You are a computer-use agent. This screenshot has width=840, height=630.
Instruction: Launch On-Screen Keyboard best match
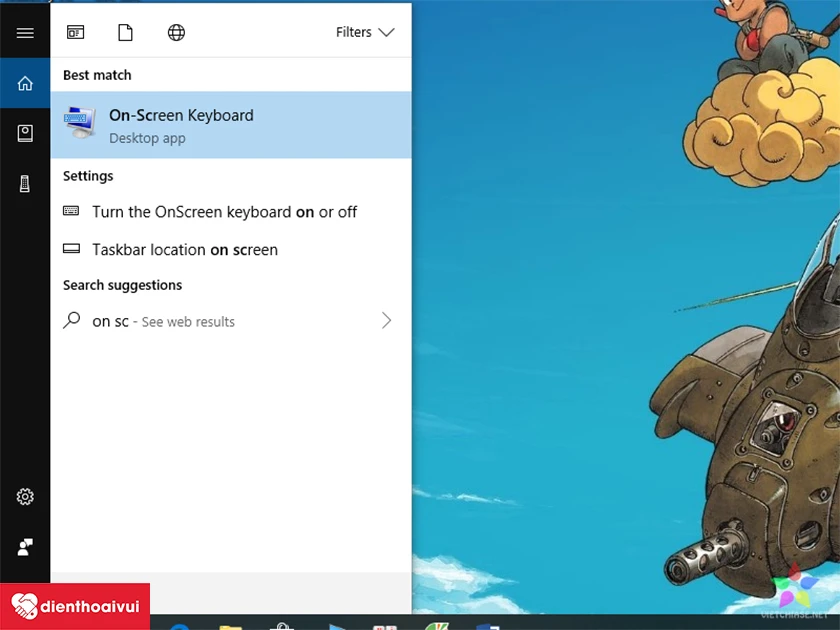[x=231, y=125]
